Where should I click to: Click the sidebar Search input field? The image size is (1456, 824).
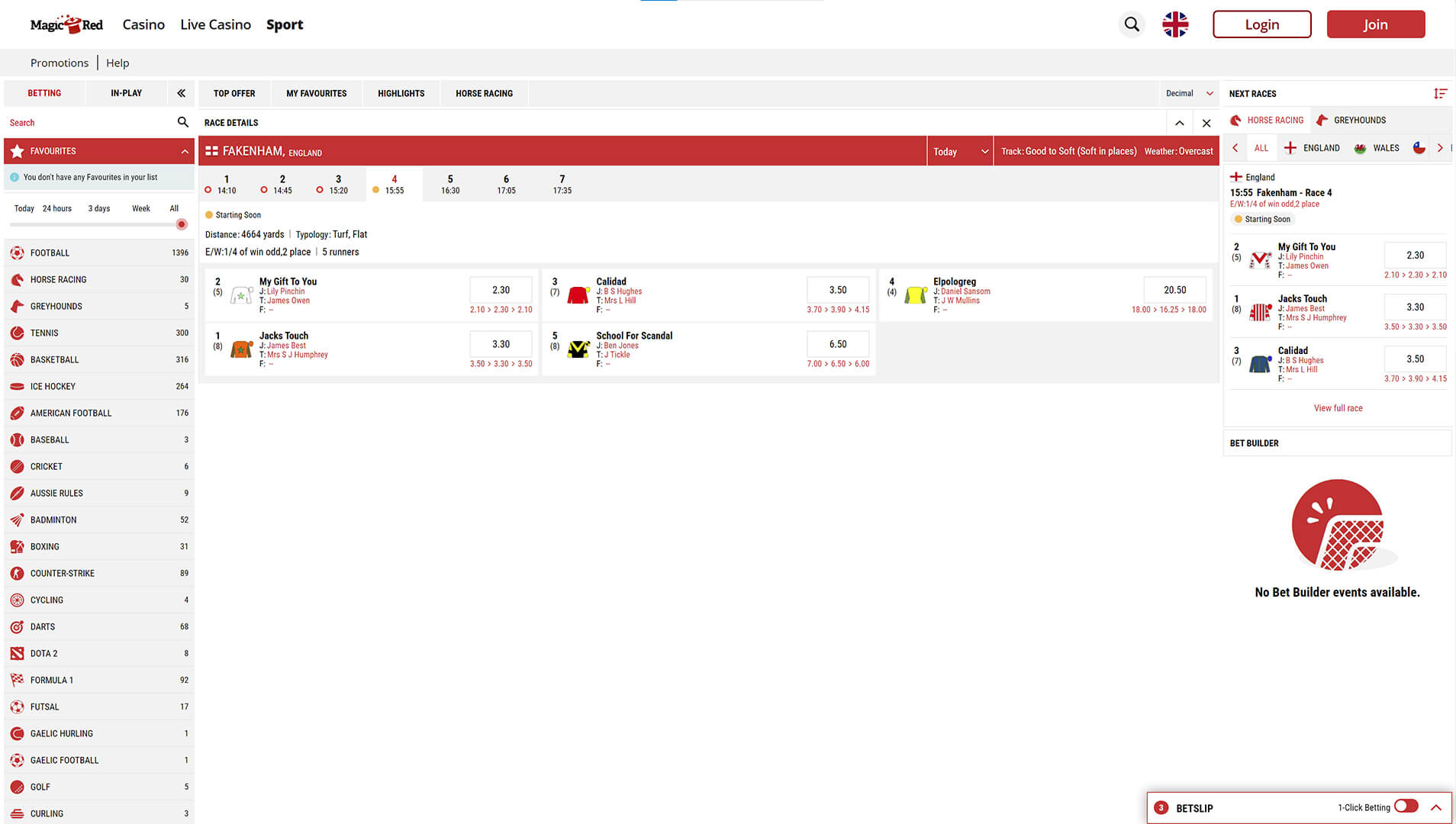pyautogui.click(x=90, y=122)
